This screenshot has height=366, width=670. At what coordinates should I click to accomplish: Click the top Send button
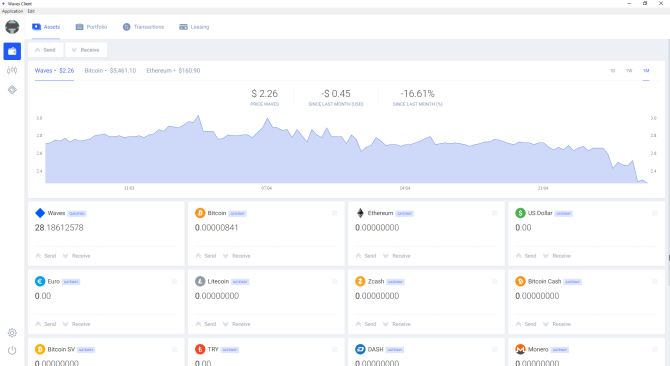coord(45,50)
